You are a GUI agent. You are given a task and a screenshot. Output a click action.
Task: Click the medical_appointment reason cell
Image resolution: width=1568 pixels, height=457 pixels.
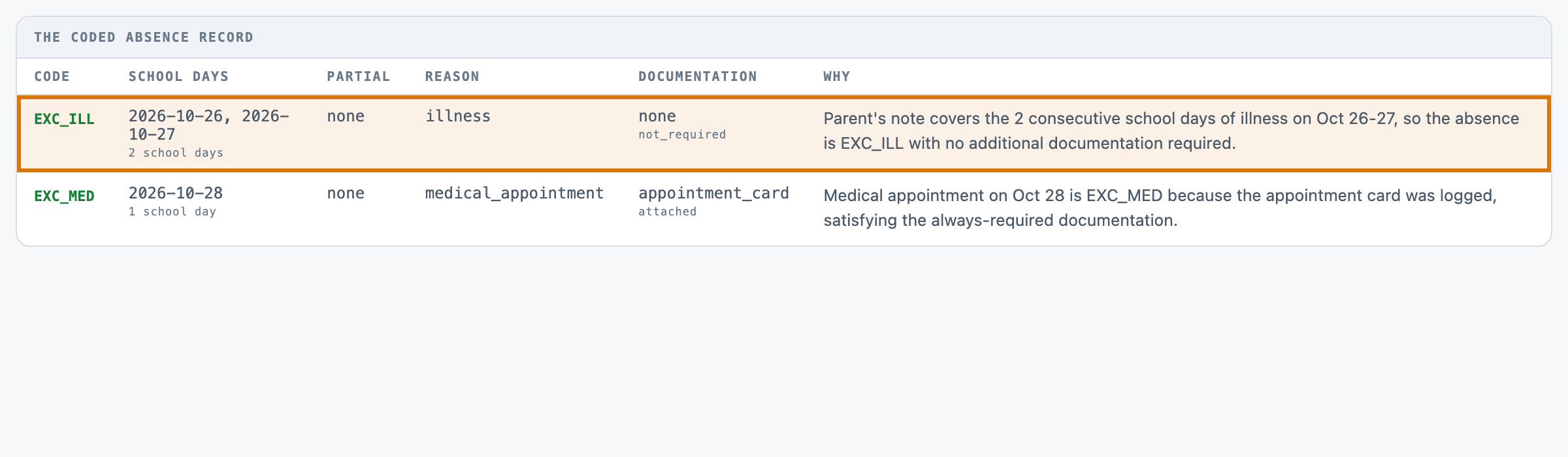coord(515,193)
